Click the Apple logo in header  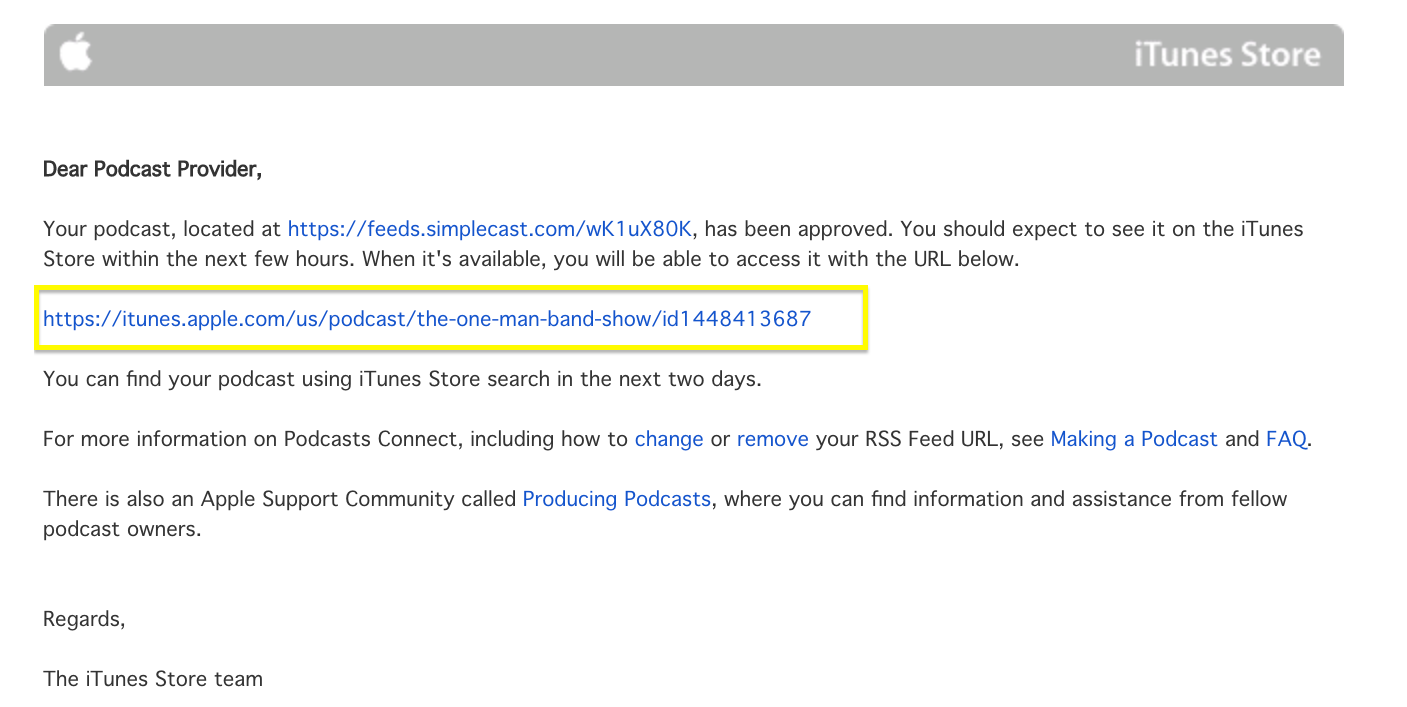(x=75, y=53)
